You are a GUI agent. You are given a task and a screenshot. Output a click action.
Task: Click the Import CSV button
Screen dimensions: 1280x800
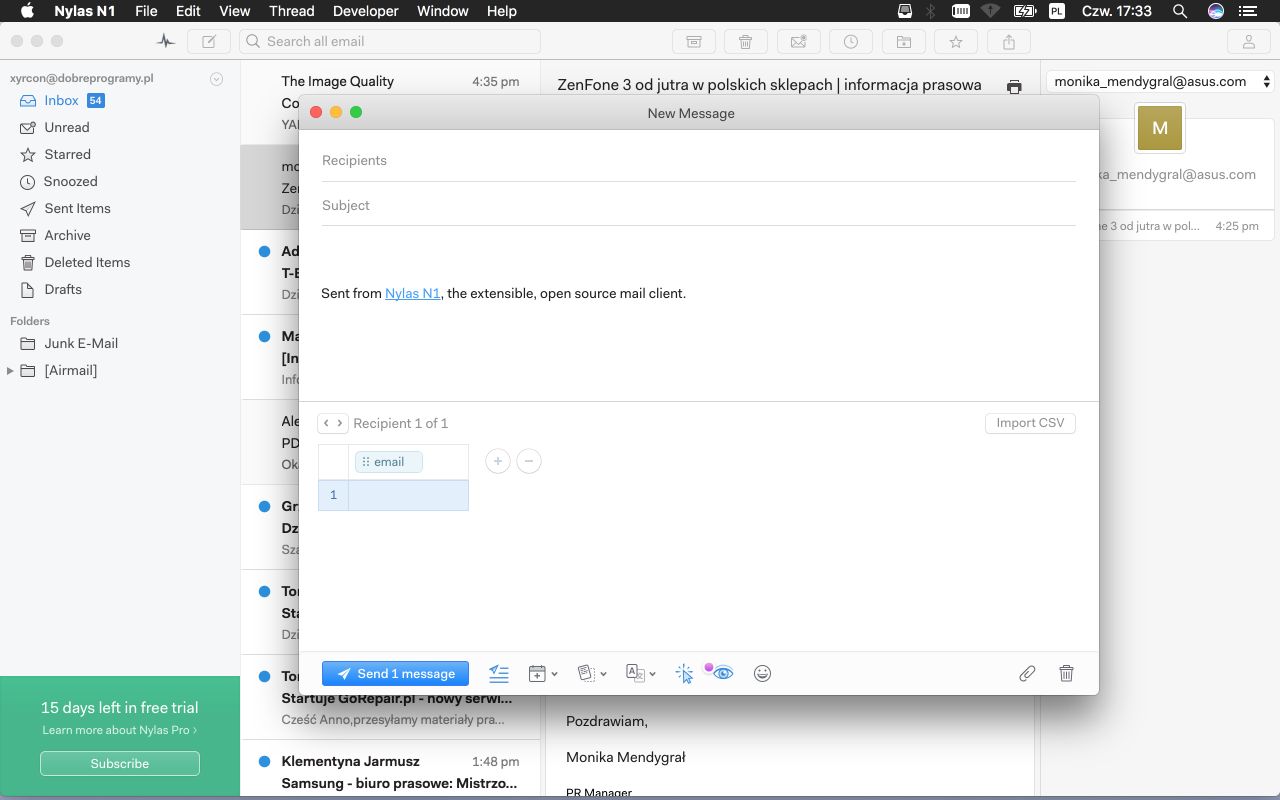[x=1030, y=423]
